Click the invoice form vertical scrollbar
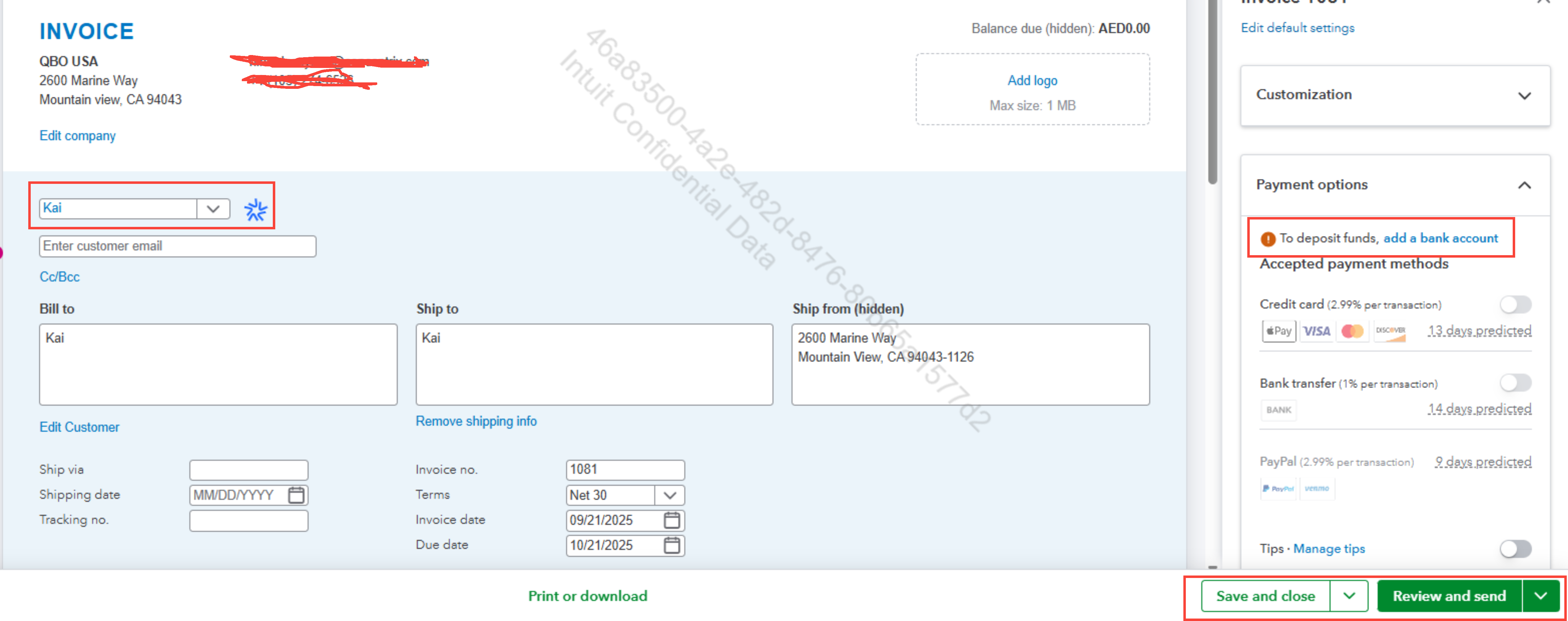Viewport: 1568px width, 621px height. 1212,91
